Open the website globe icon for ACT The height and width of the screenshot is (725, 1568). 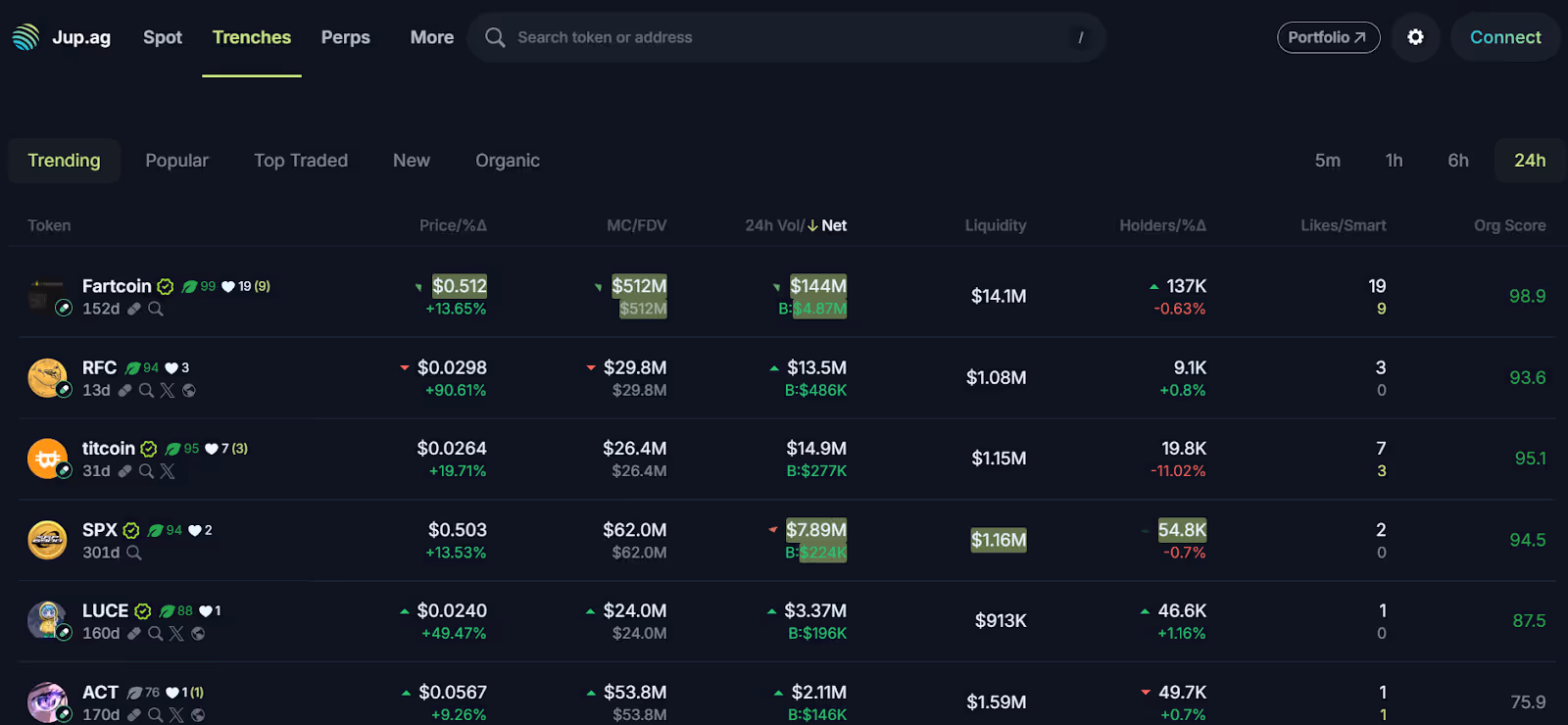tap(198, 715)
